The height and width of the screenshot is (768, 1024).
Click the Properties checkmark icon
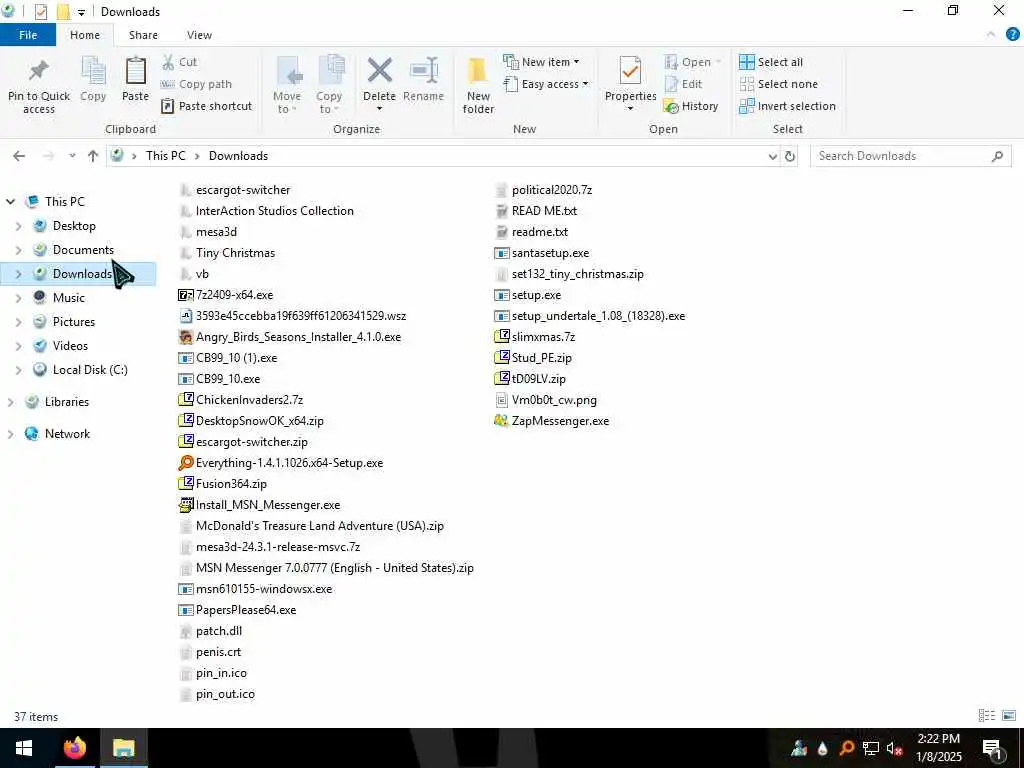click(x=630, y=71)
